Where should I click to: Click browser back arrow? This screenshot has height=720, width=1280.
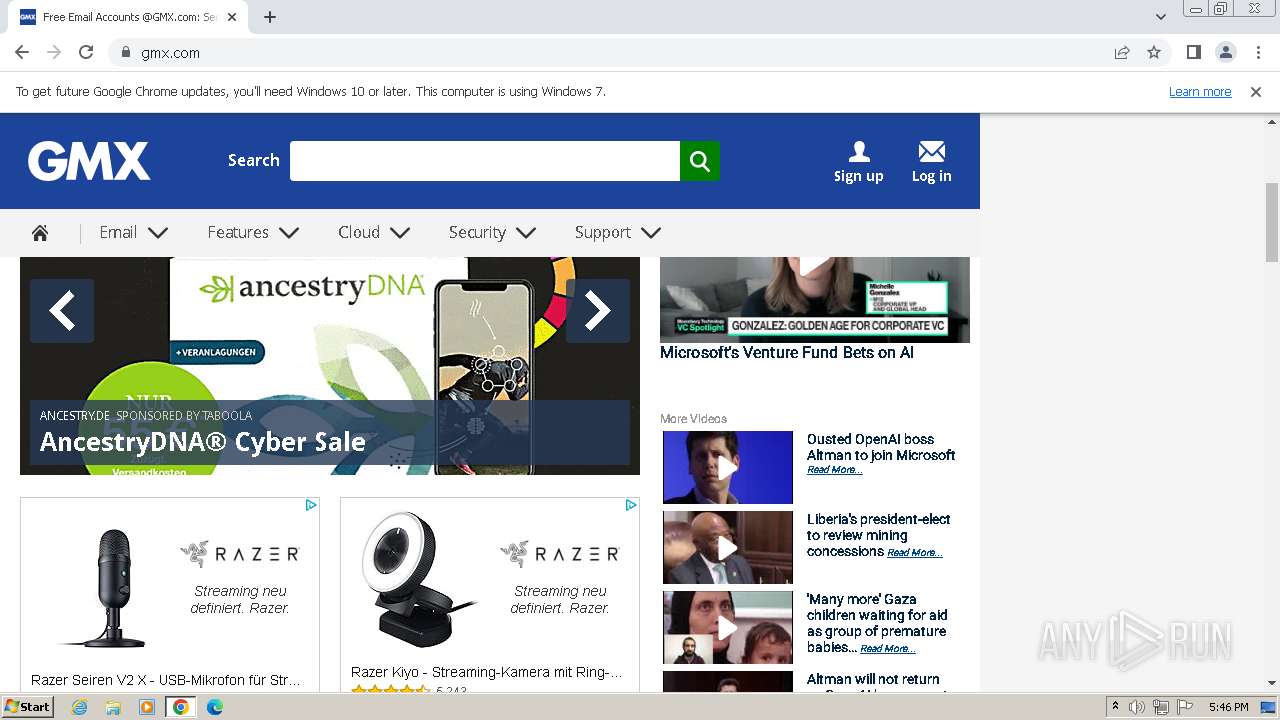(x=22, y=52)
